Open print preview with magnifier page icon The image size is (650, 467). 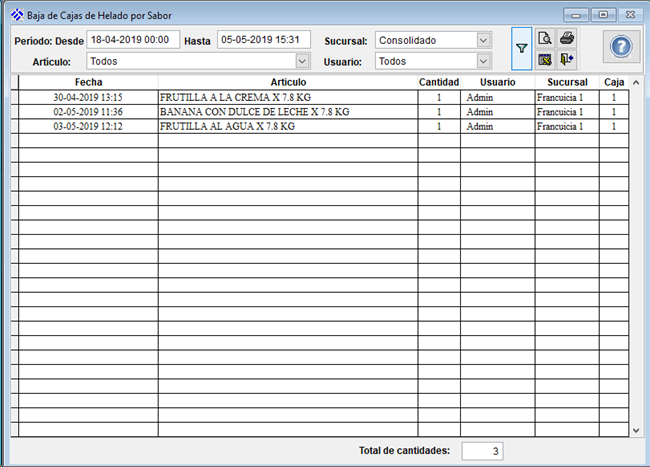coord(545,39)
